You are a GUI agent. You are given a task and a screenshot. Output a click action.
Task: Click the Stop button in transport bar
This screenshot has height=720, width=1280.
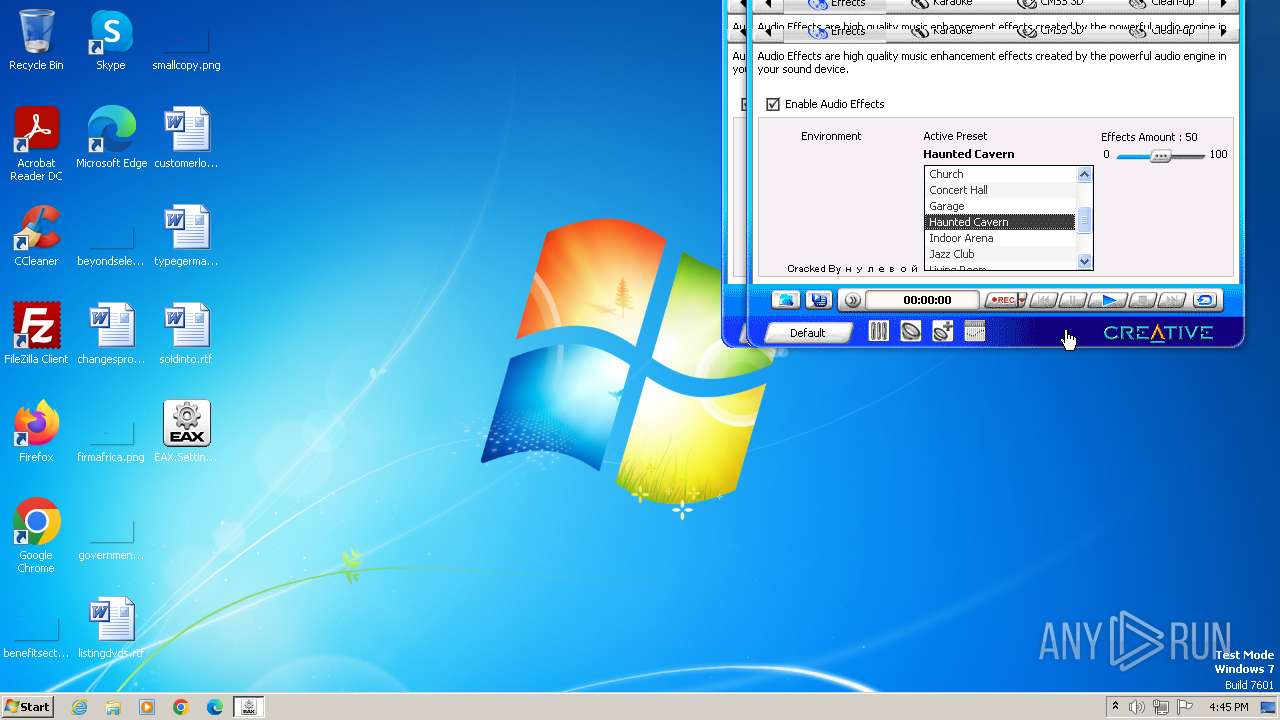pyautogui.click(x=1143, y=300)
